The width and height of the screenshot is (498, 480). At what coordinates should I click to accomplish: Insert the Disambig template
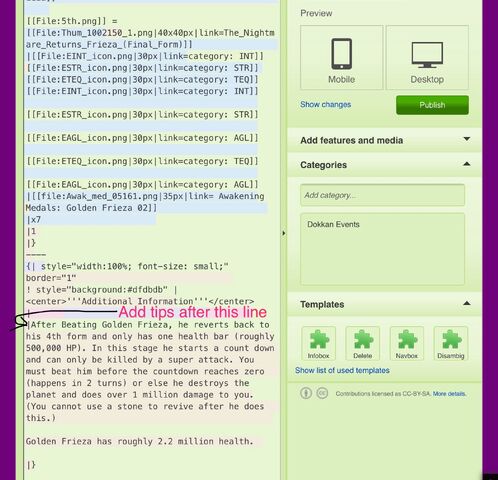450,343
